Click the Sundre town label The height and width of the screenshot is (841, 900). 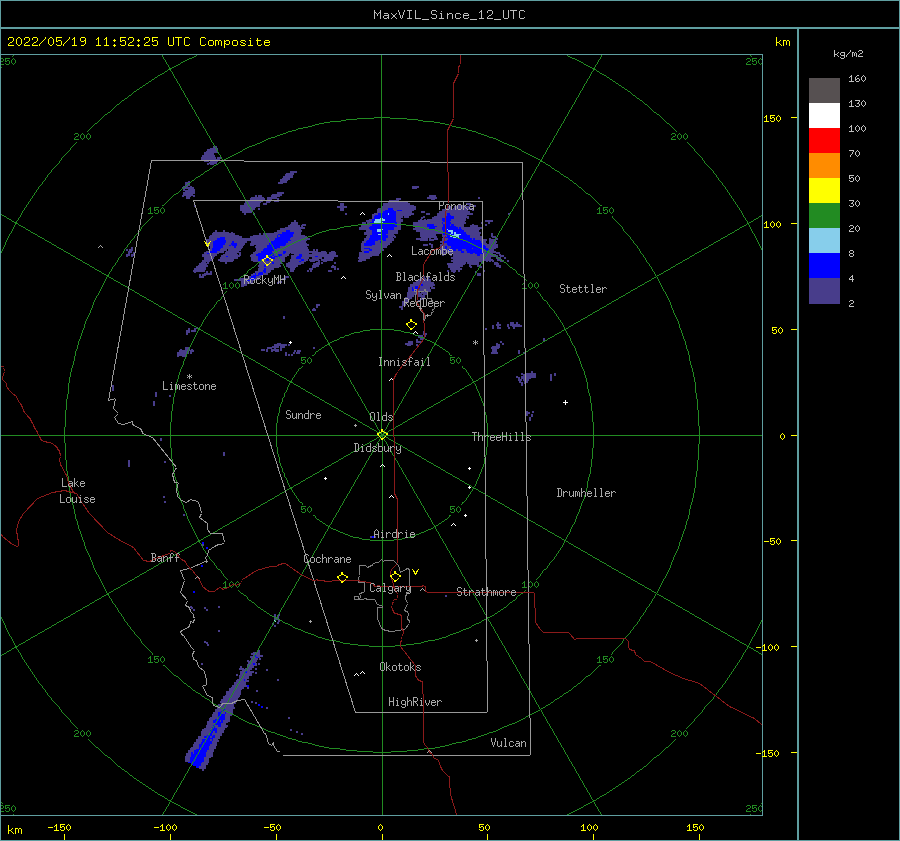[303, 415]
